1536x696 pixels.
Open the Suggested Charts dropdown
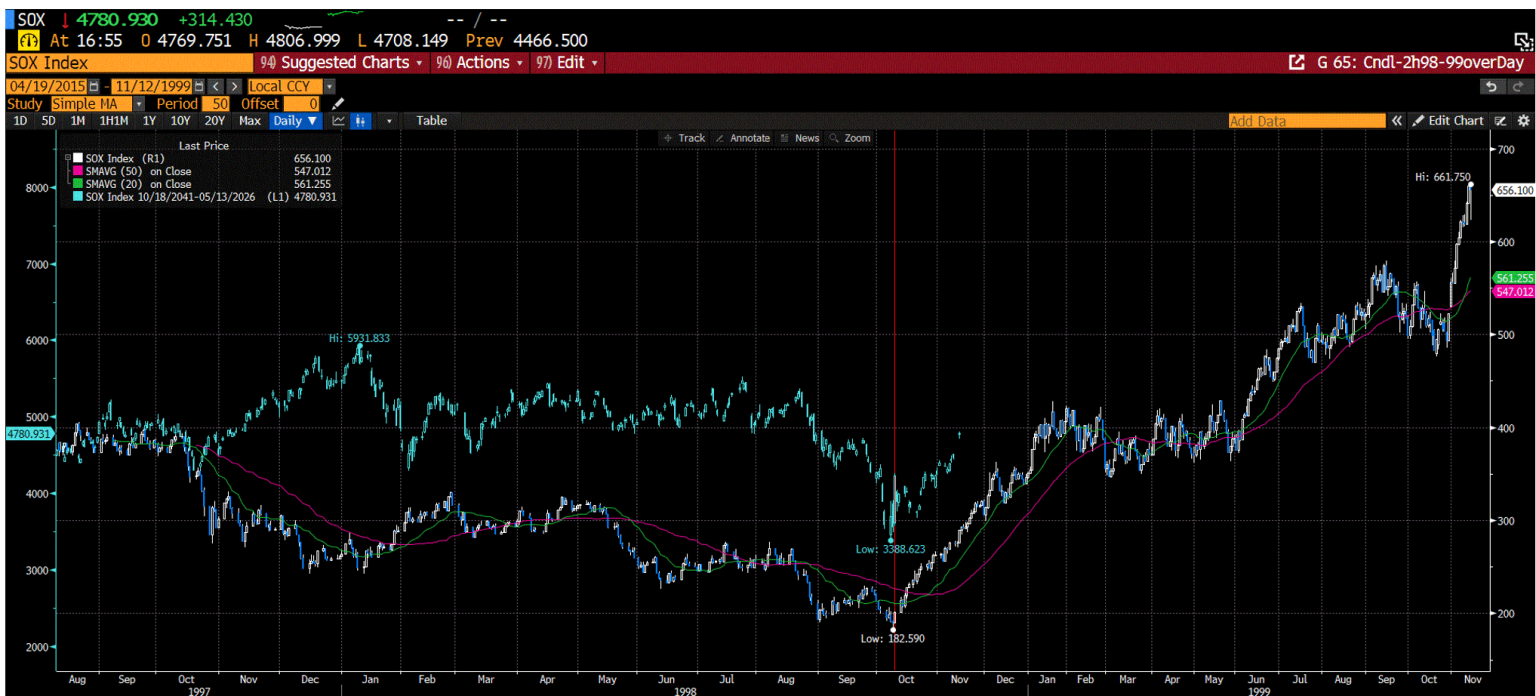(x=347, y=62)
